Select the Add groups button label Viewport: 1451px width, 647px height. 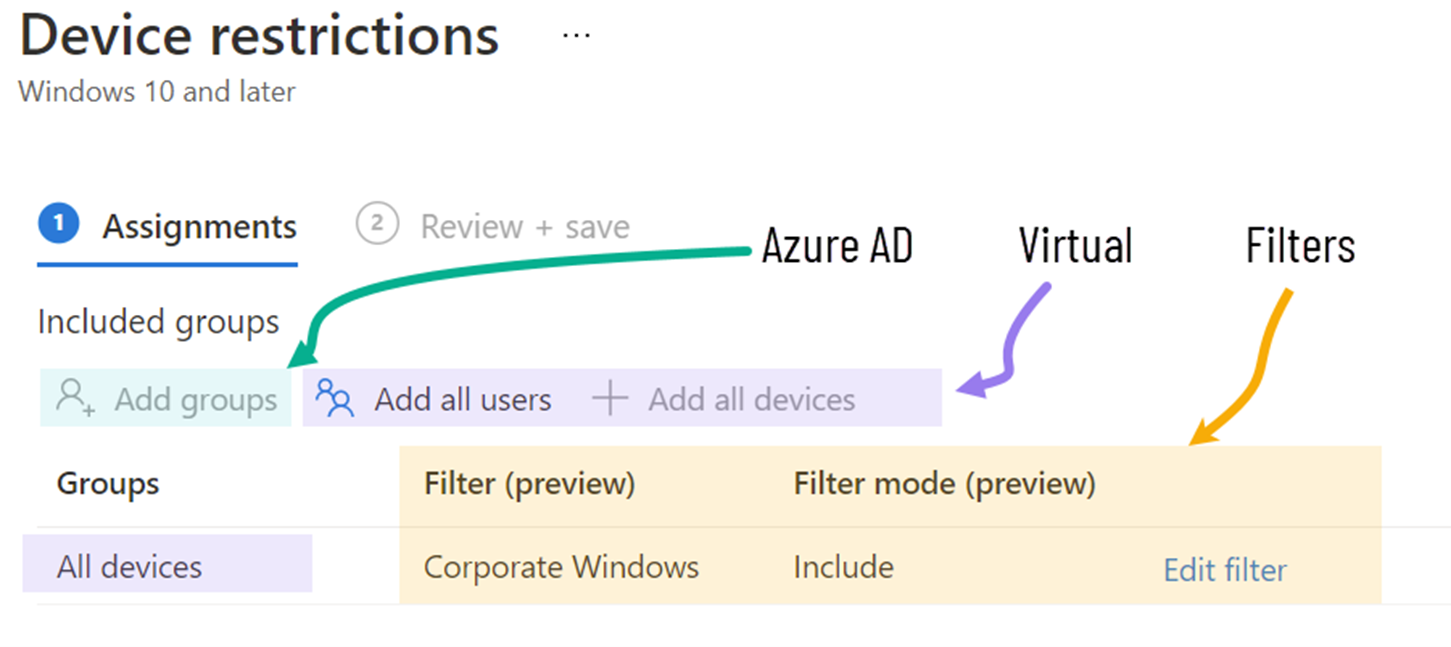196,399
